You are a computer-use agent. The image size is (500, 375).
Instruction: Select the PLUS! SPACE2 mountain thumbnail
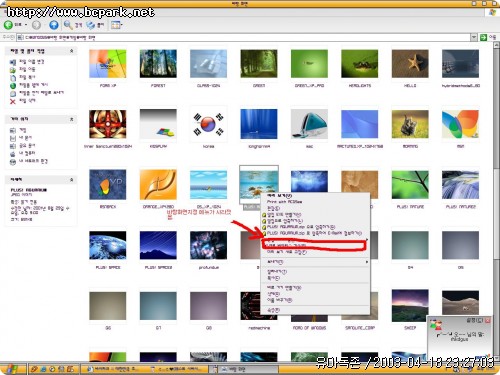coord(158,246)
